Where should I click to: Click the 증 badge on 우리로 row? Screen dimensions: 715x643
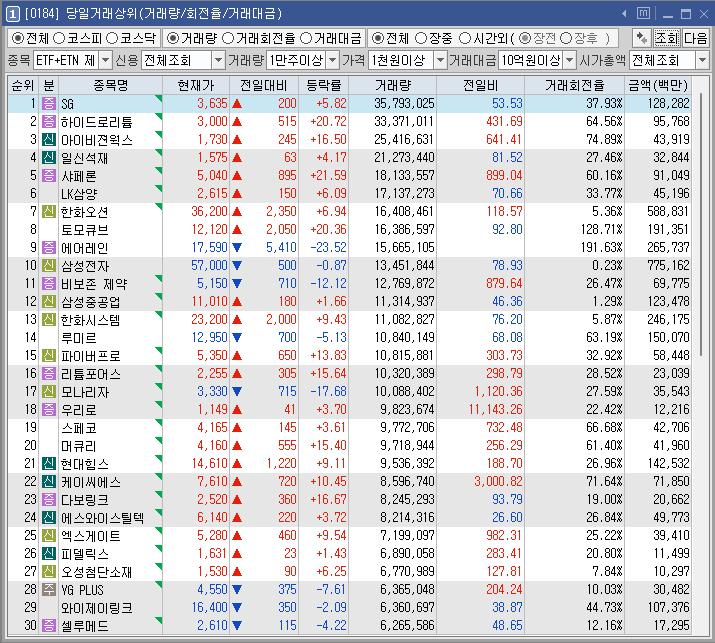49,410
